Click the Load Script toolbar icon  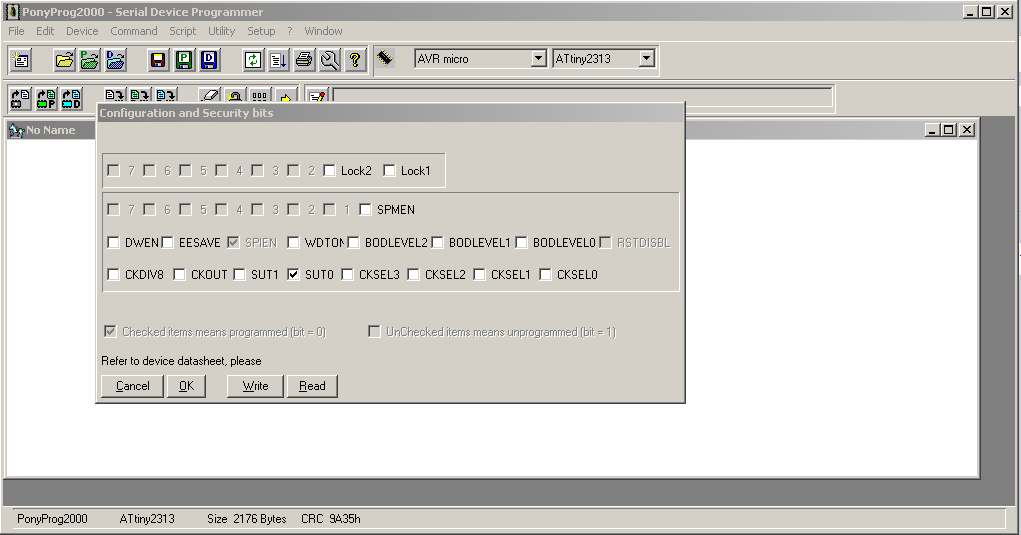[278, 60]
